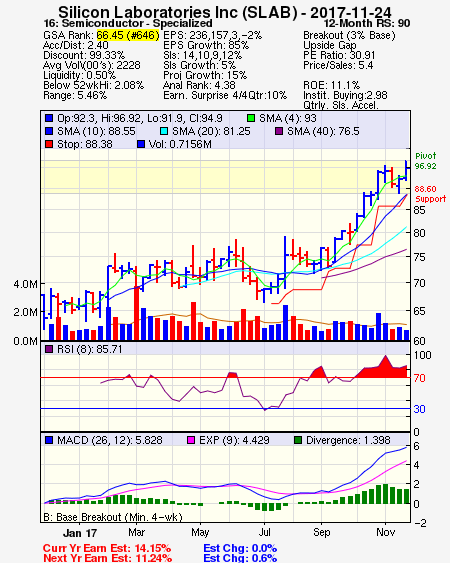Image resolution: width=450 pixels, height=563 pixels.
Task: Click the SMA (4): 93 legend text
Action: coord(288,118)
